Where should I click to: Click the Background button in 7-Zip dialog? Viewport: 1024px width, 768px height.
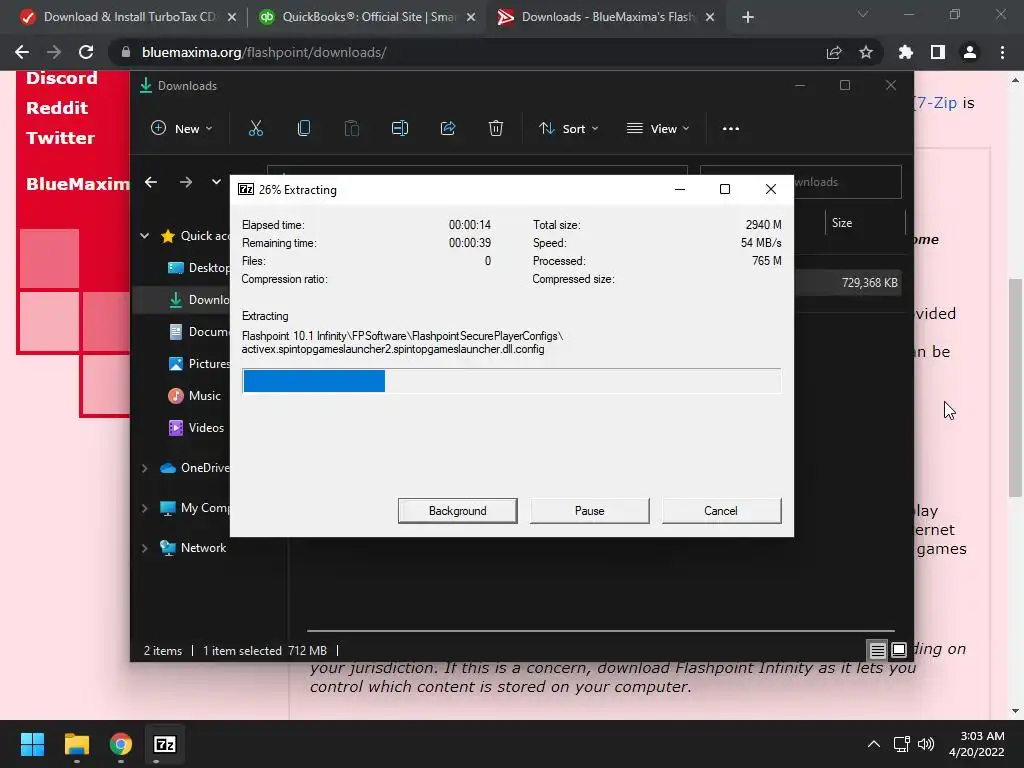coord(457,511)
